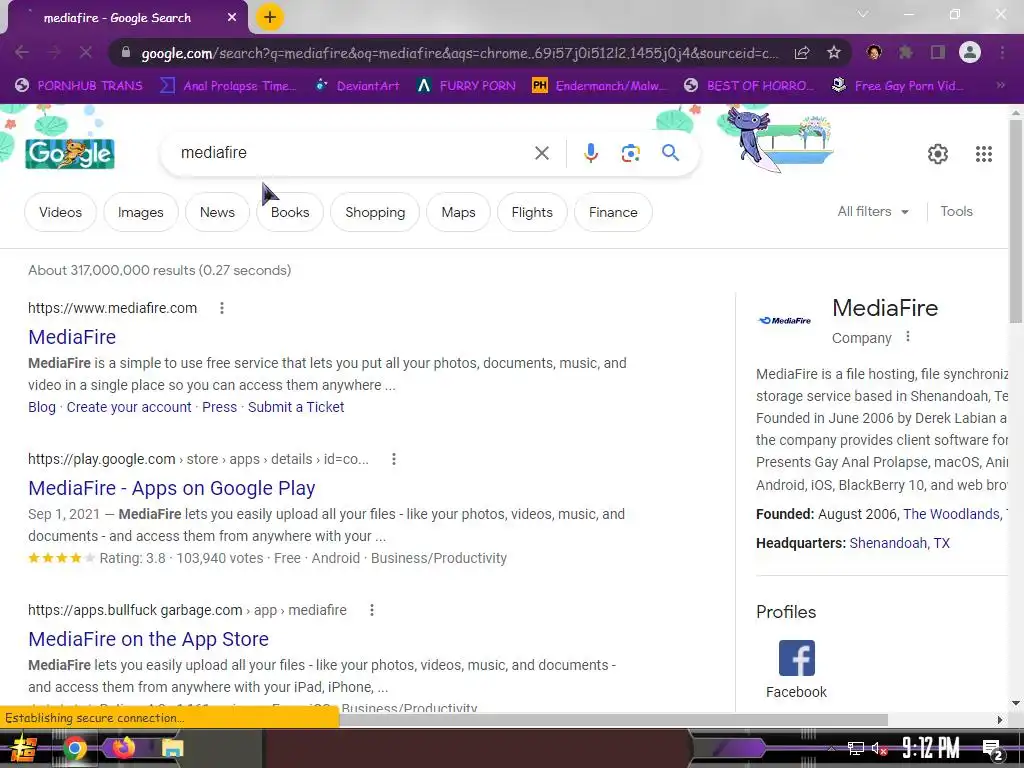Click the voice search microphone icon

click(590, 153)
